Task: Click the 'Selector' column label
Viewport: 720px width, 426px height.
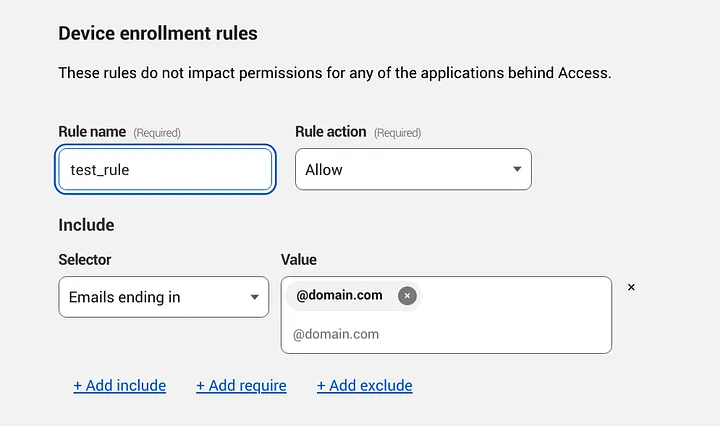Action: [85, 259]
